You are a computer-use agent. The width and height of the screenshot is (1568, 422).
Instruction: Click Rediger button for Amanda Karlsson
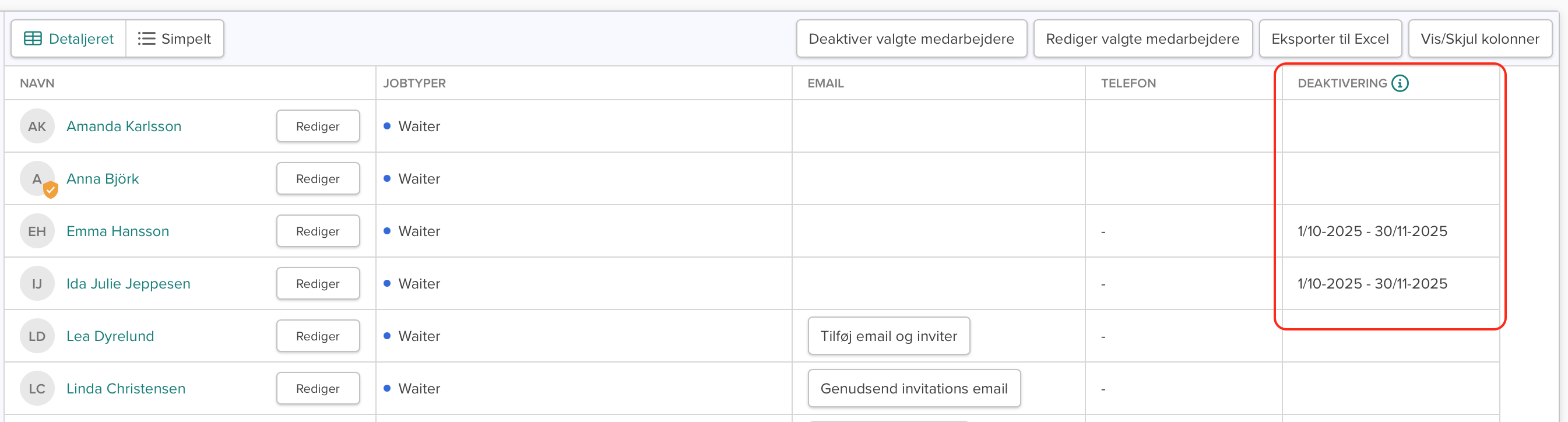point(318,126)
